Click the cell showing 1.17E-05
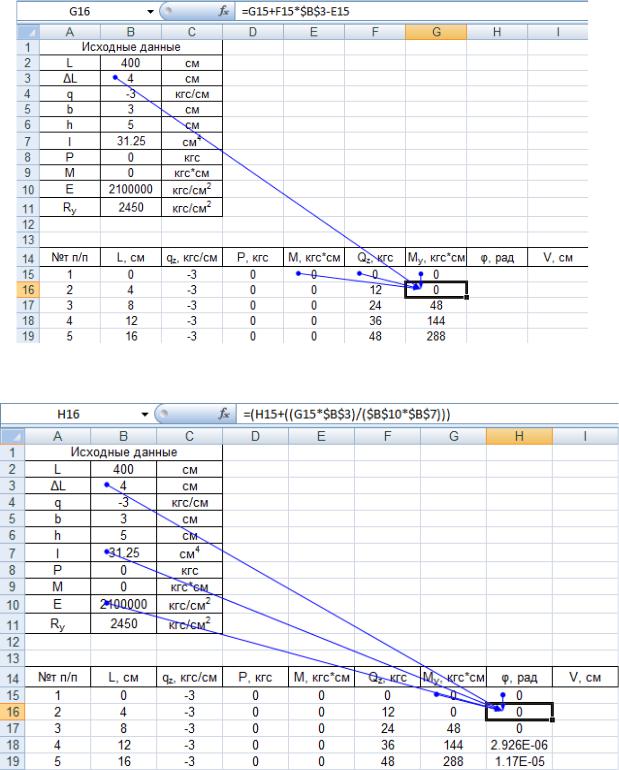 tap(519, 762)
